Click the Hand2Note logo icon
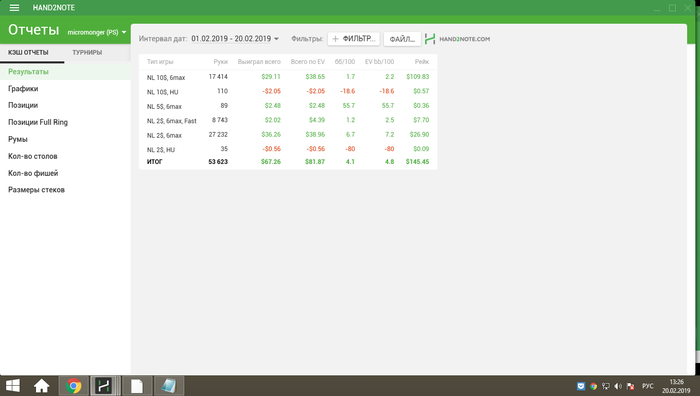This screenshot has width=700, height=396. coord(430,39)
